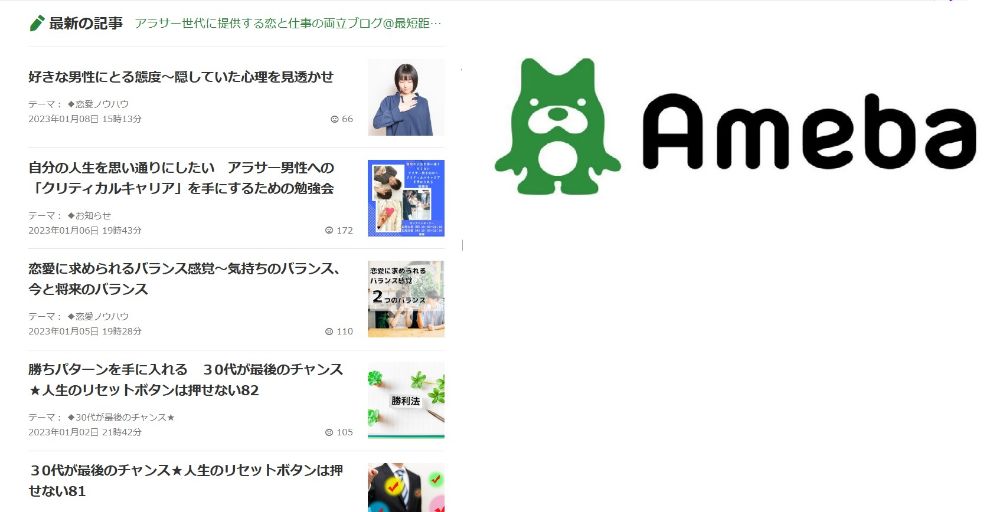Click the blue study session flyer thumbnail

[x=406, y=198]
